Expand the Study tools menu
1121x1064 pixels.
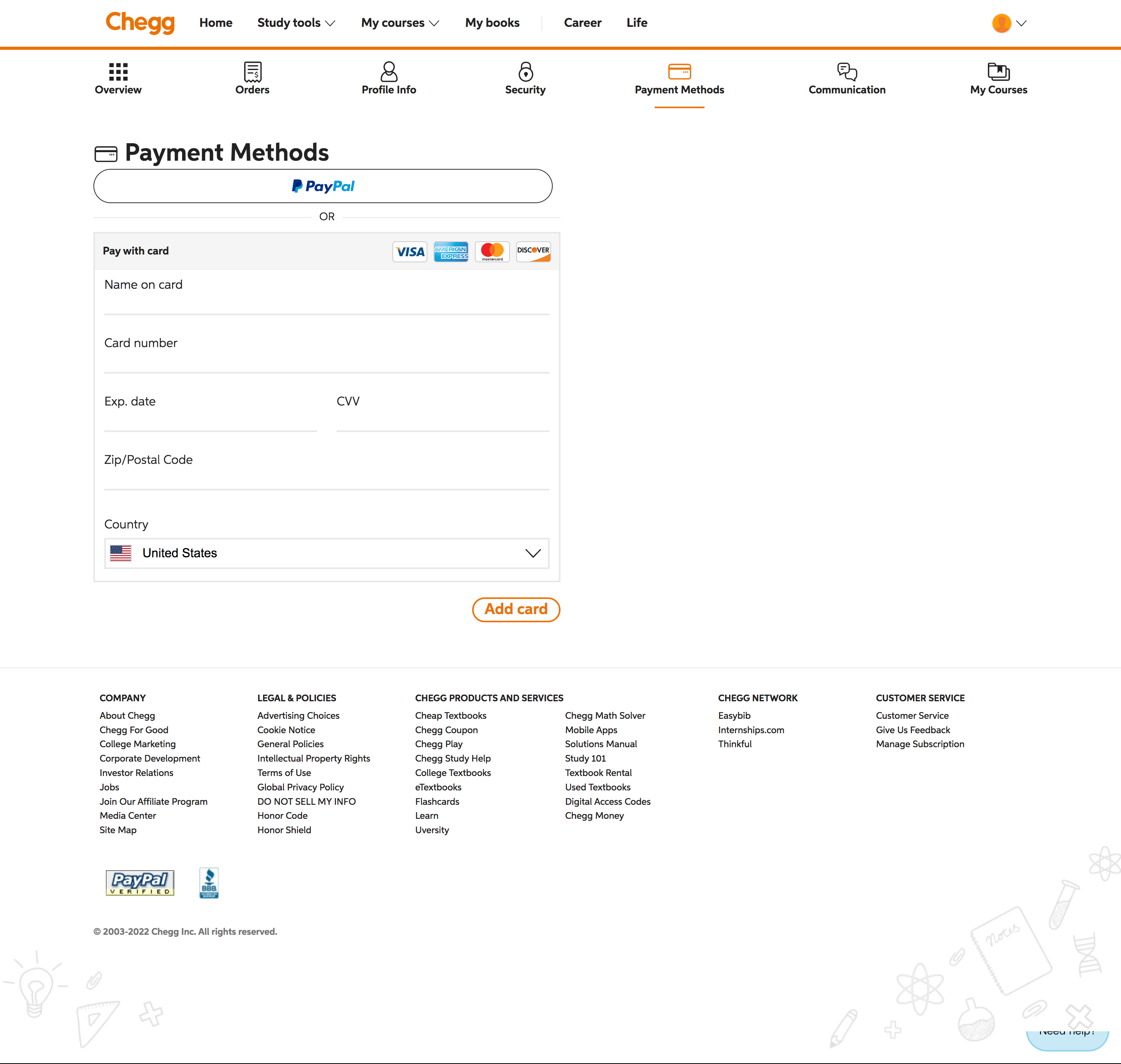click(x=296, y=23)
